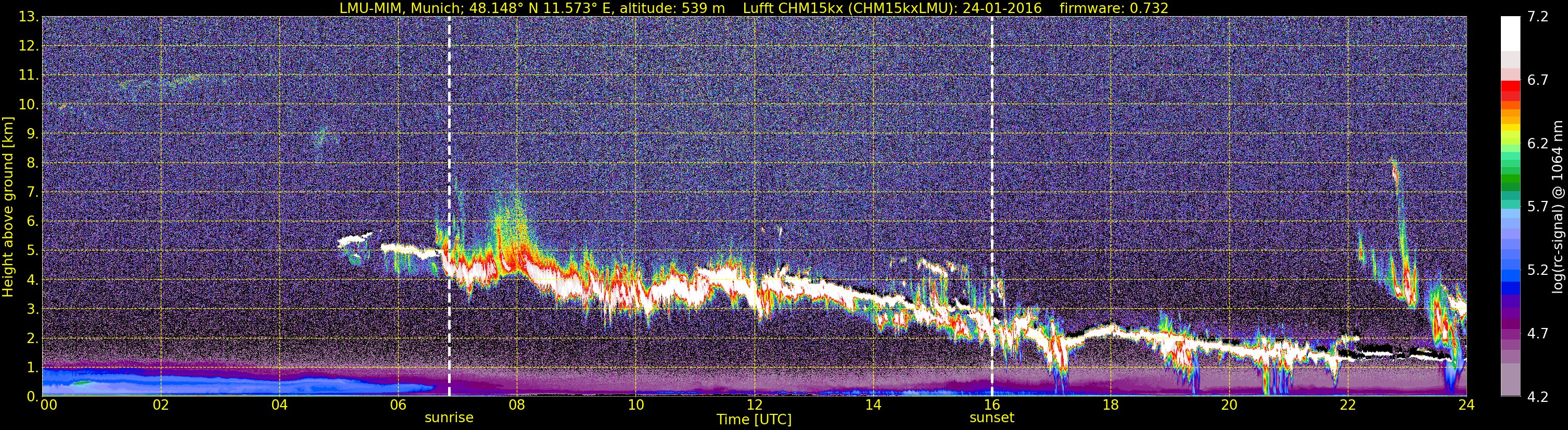Viewport: 1568px width, 430px height.
Task: Click the 'Height above ground [km]' axis label
Action: coord(8,207)
